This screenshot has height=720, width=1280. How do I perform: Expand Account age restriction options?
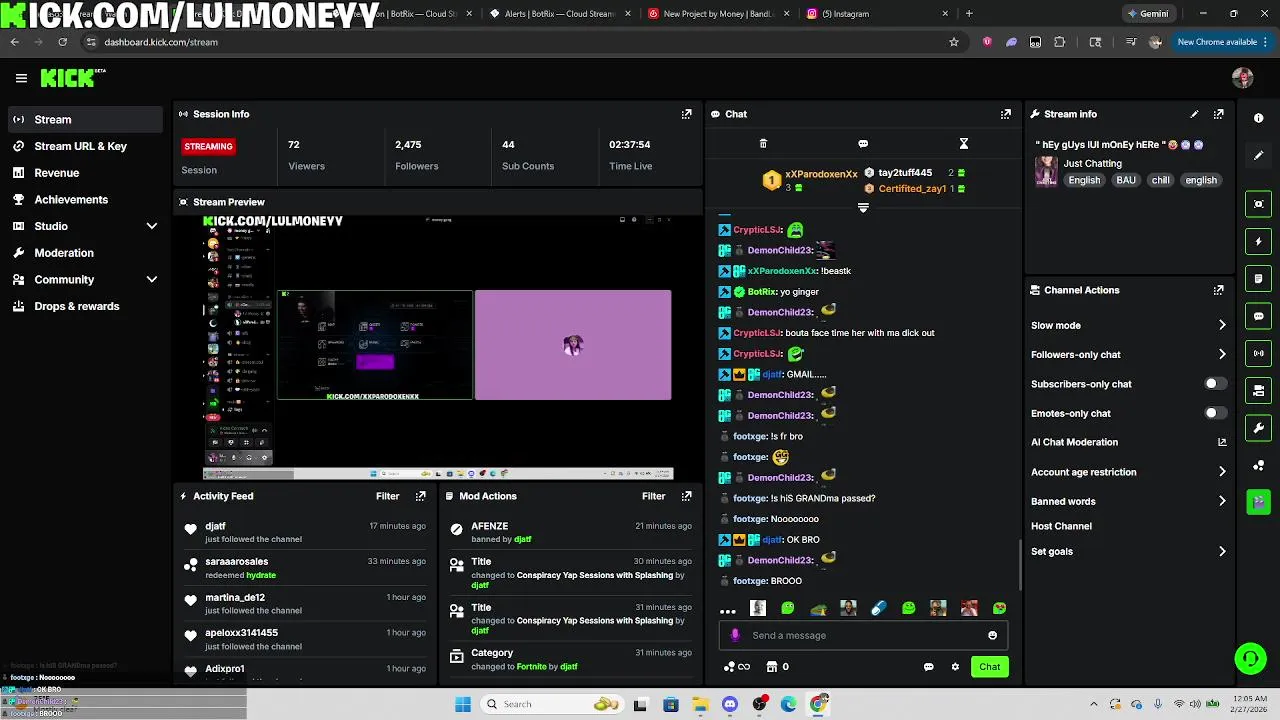point(1222,472)
